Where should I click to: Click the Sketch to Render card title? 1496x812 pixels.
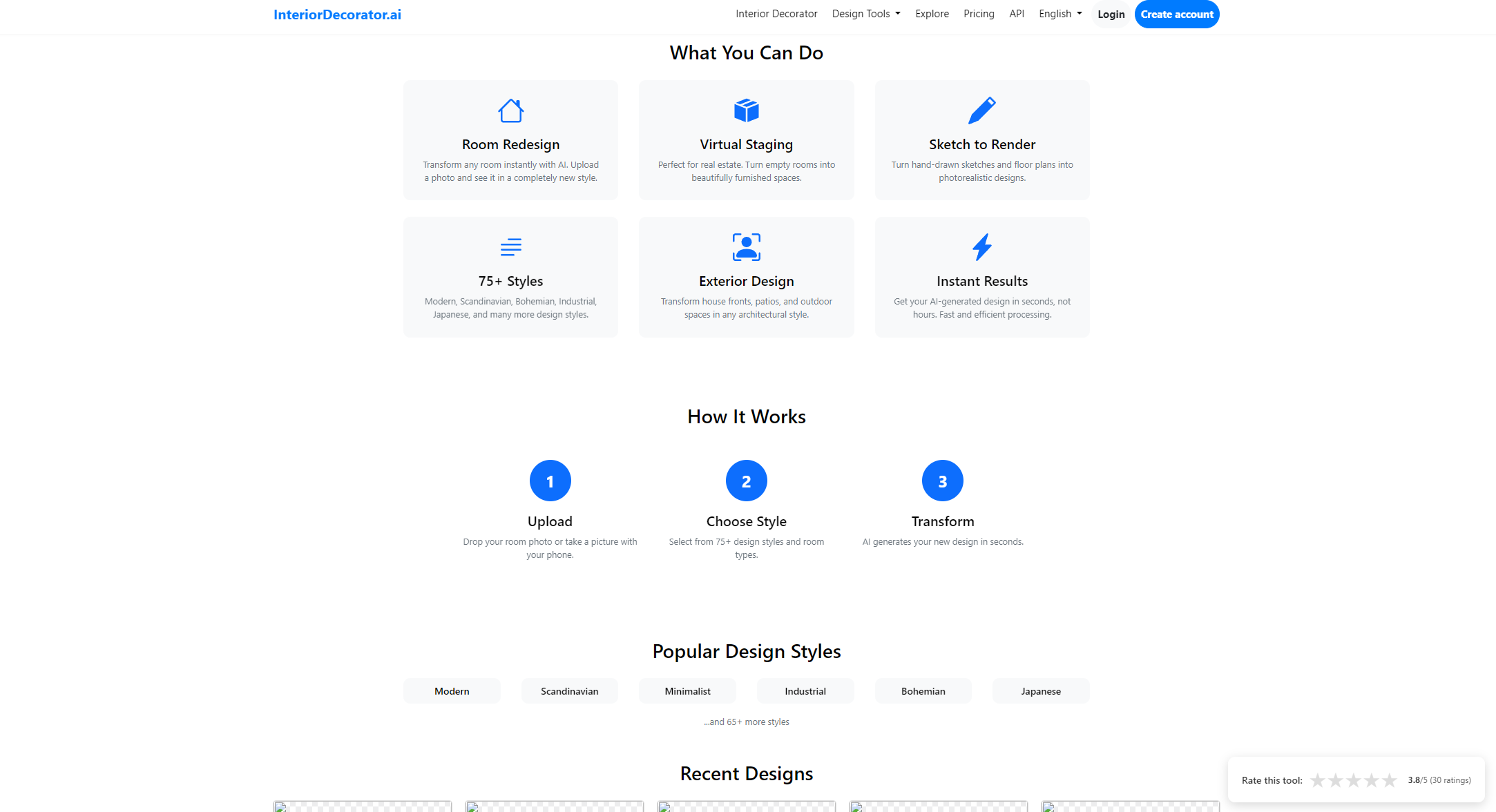click(x=981, y=144)
